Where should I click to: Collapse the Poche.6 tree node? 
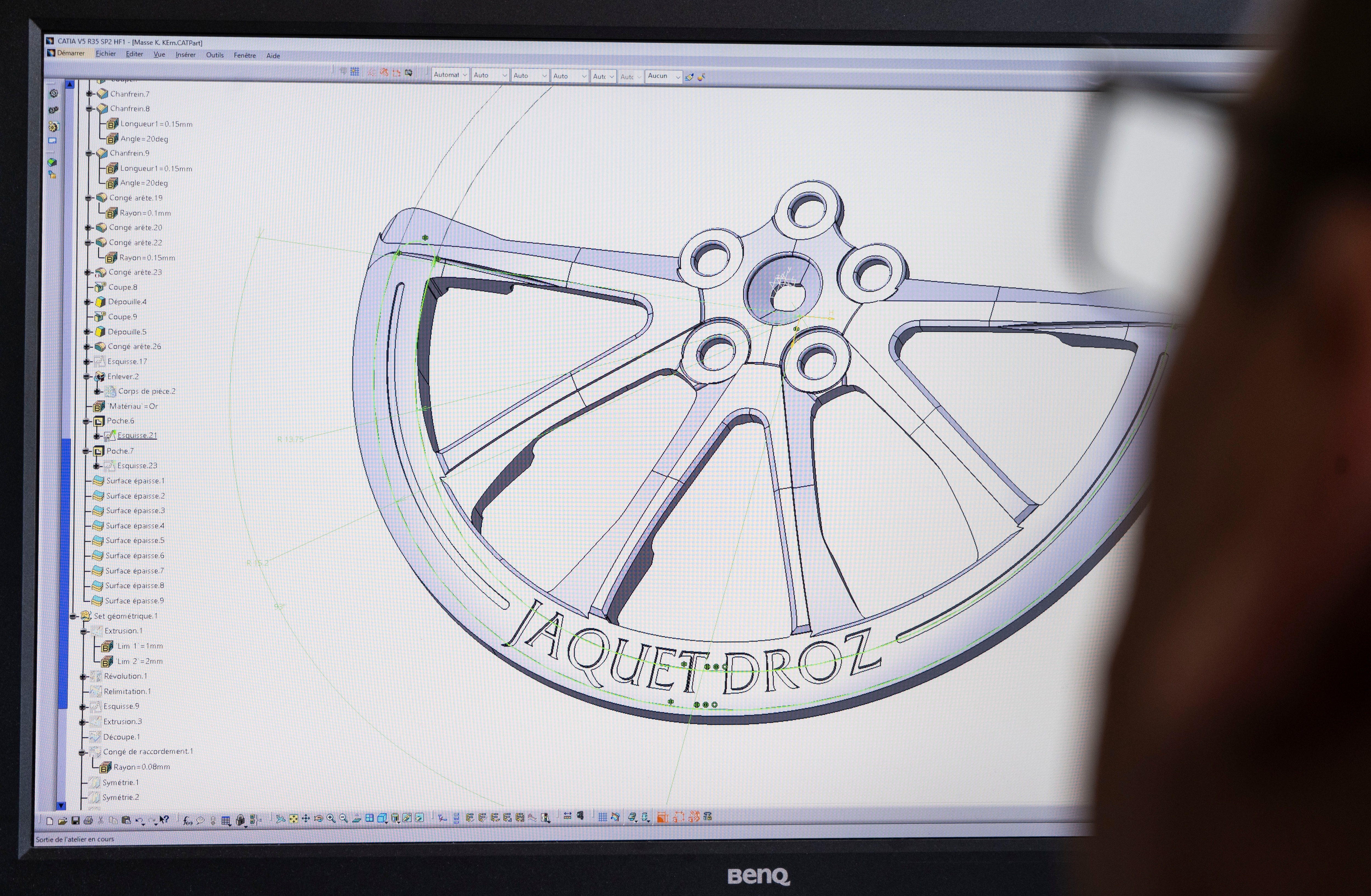[86, 421]
